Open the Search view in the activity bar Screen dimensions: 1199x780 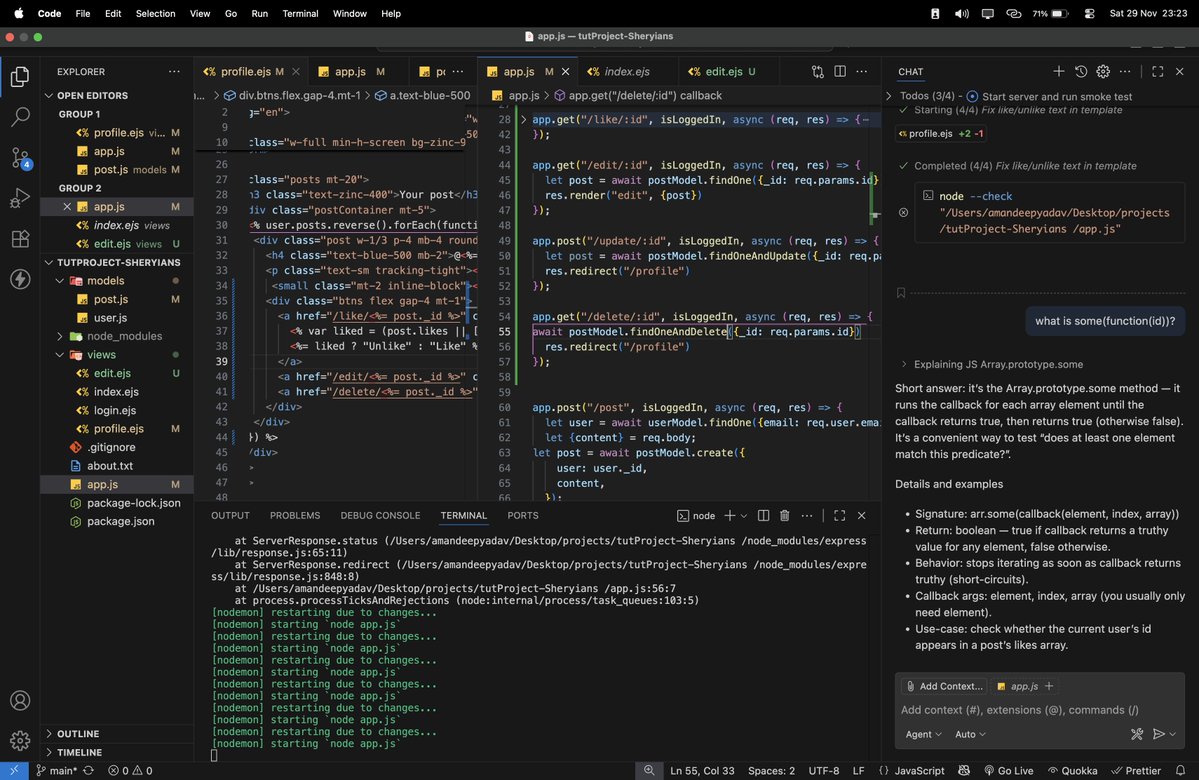(x=20, y=116)
